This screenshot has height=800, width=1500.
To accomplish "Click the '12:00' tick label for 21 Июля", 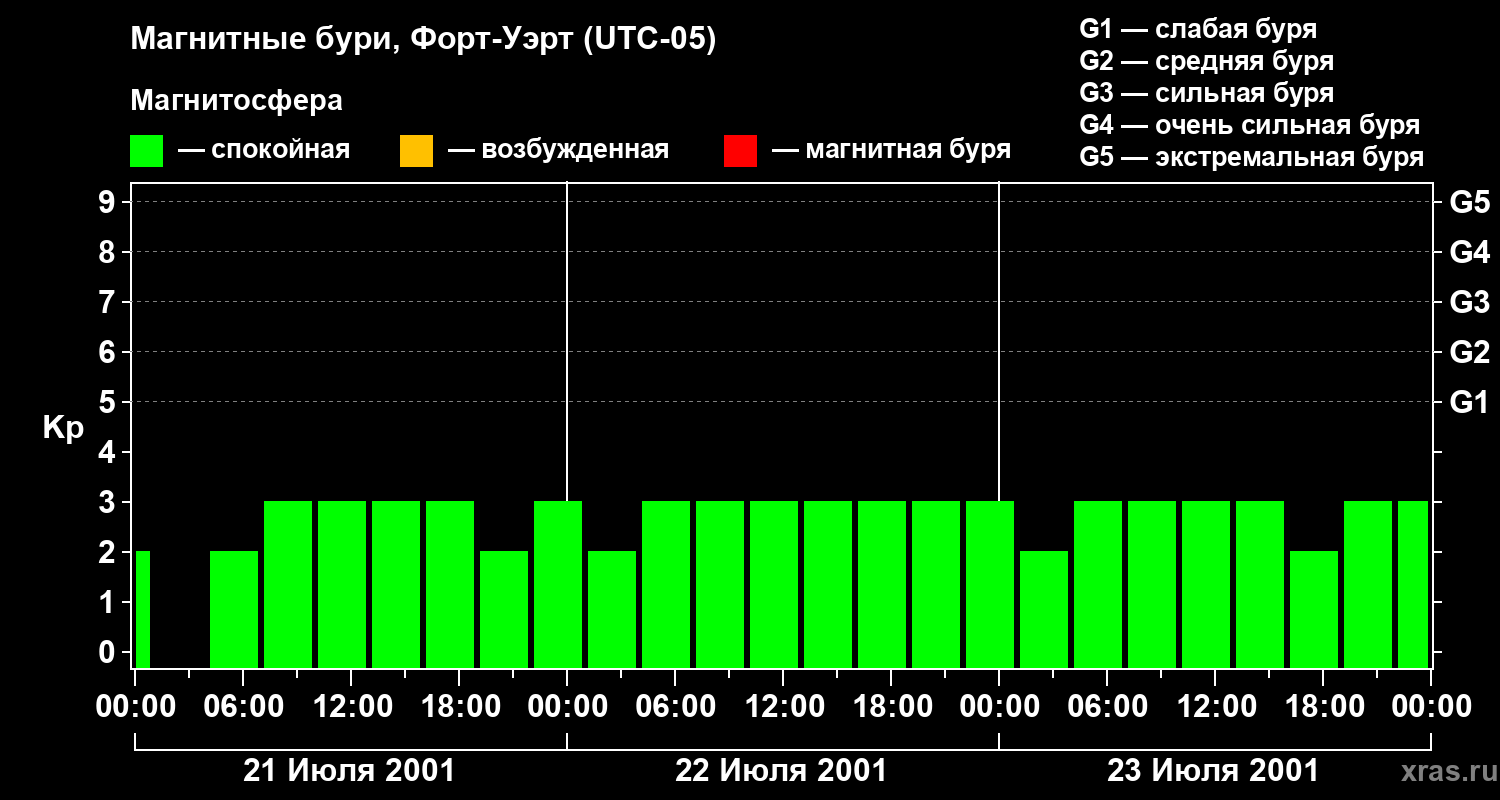I will (351, 706).
